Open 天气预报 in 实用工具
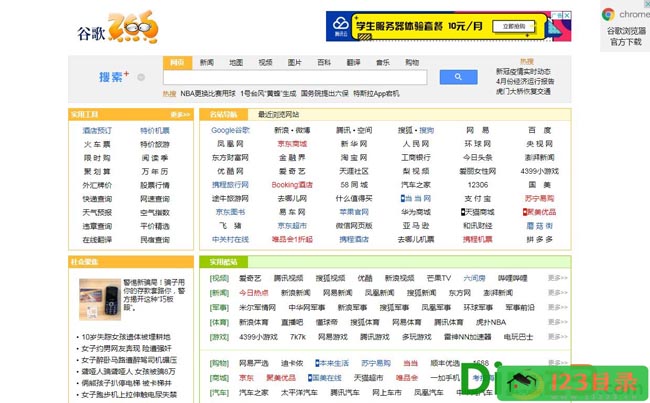This screenshot has width=650, height=403. coord(97,213)
